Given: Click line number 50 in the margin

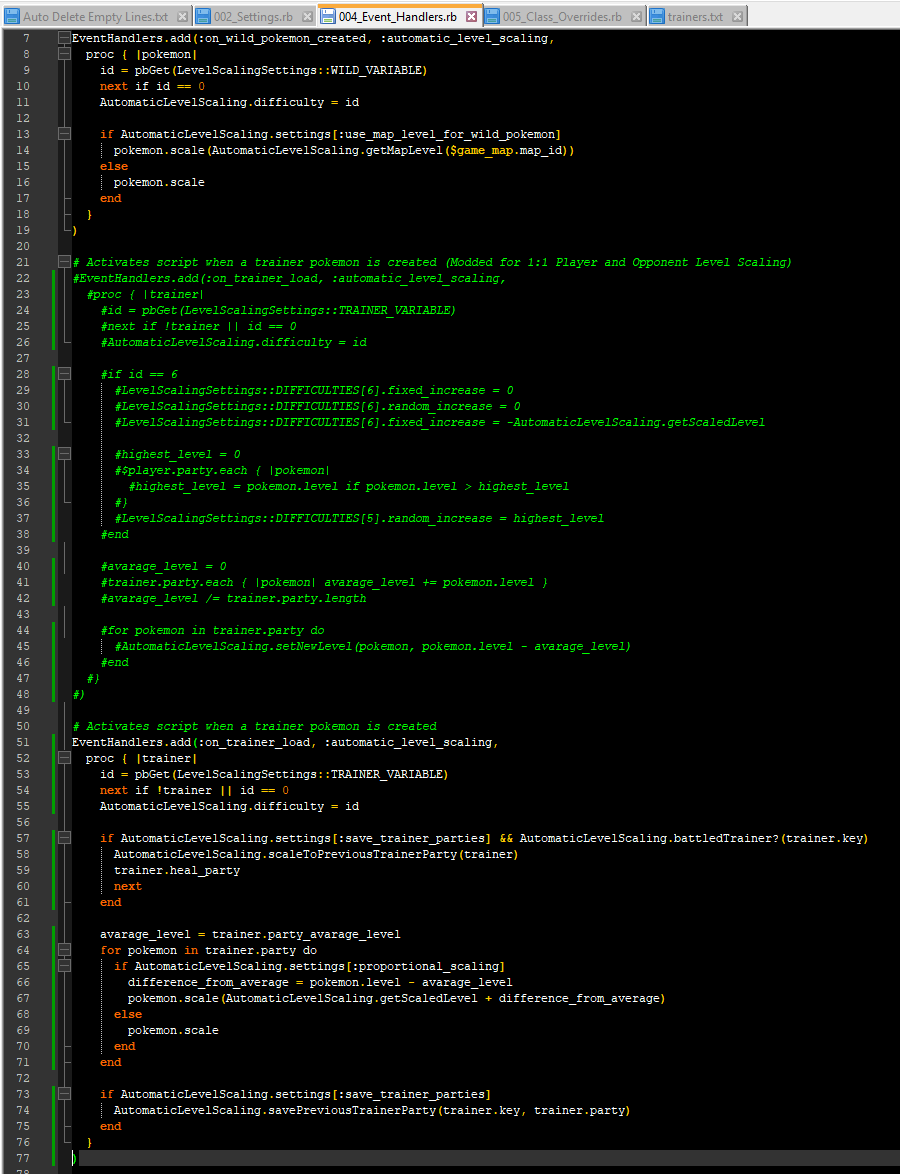Looking at the screenshot, I should tap(24, 726).
